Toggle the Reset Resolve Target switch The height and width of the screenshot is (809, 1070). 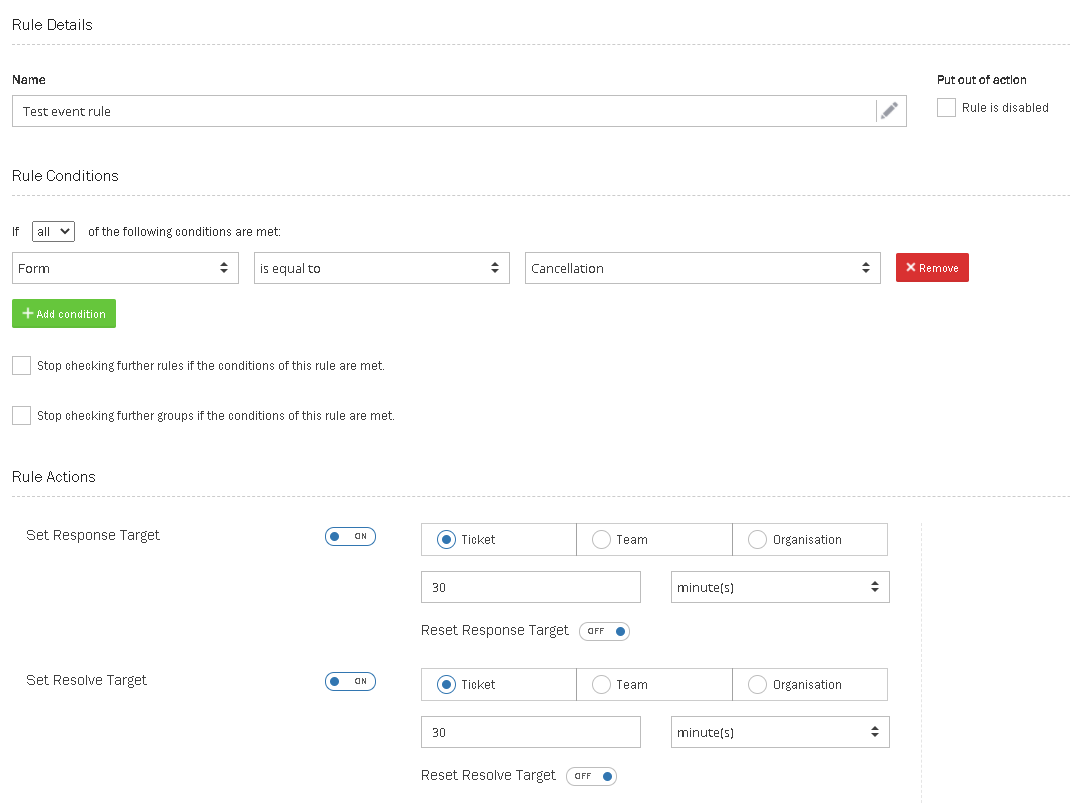(x=591, y=776)
